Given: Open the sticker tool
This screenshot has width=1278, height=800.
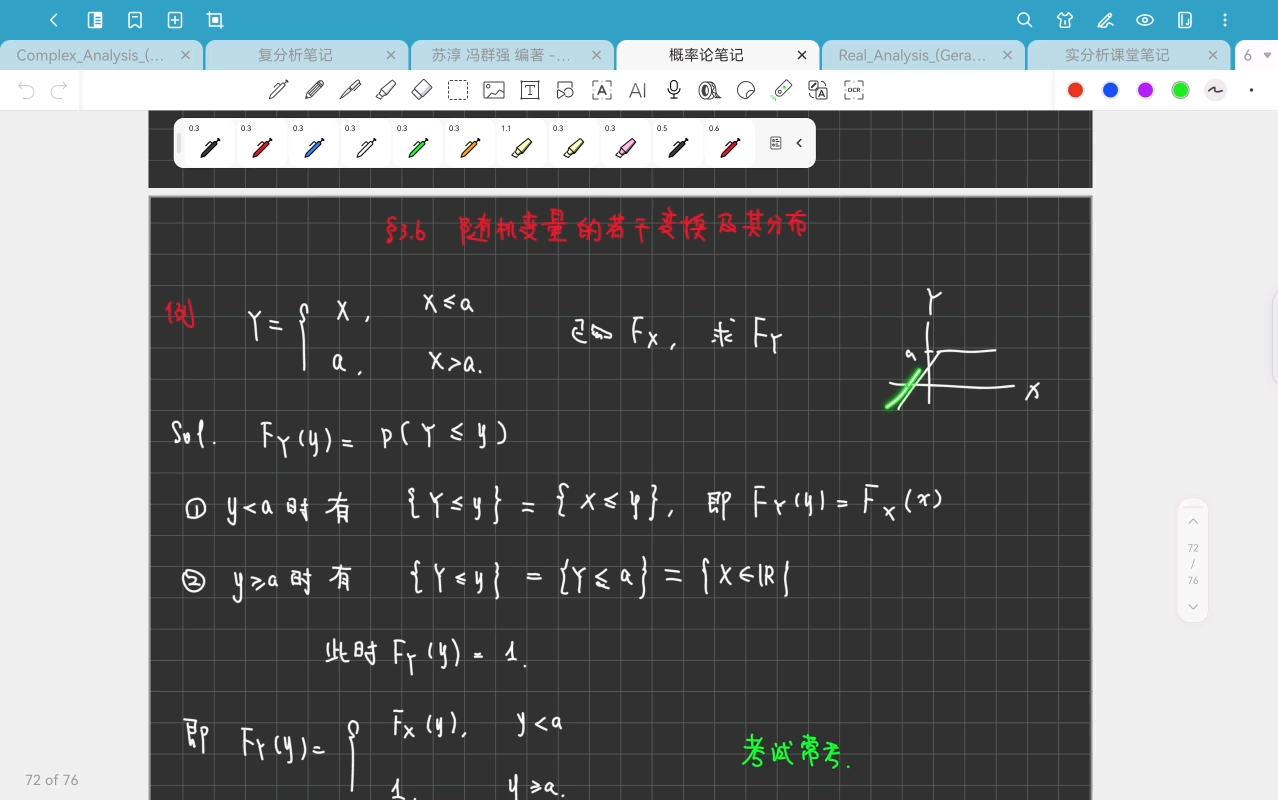Looking at the screenshot, I should (746, 90).
